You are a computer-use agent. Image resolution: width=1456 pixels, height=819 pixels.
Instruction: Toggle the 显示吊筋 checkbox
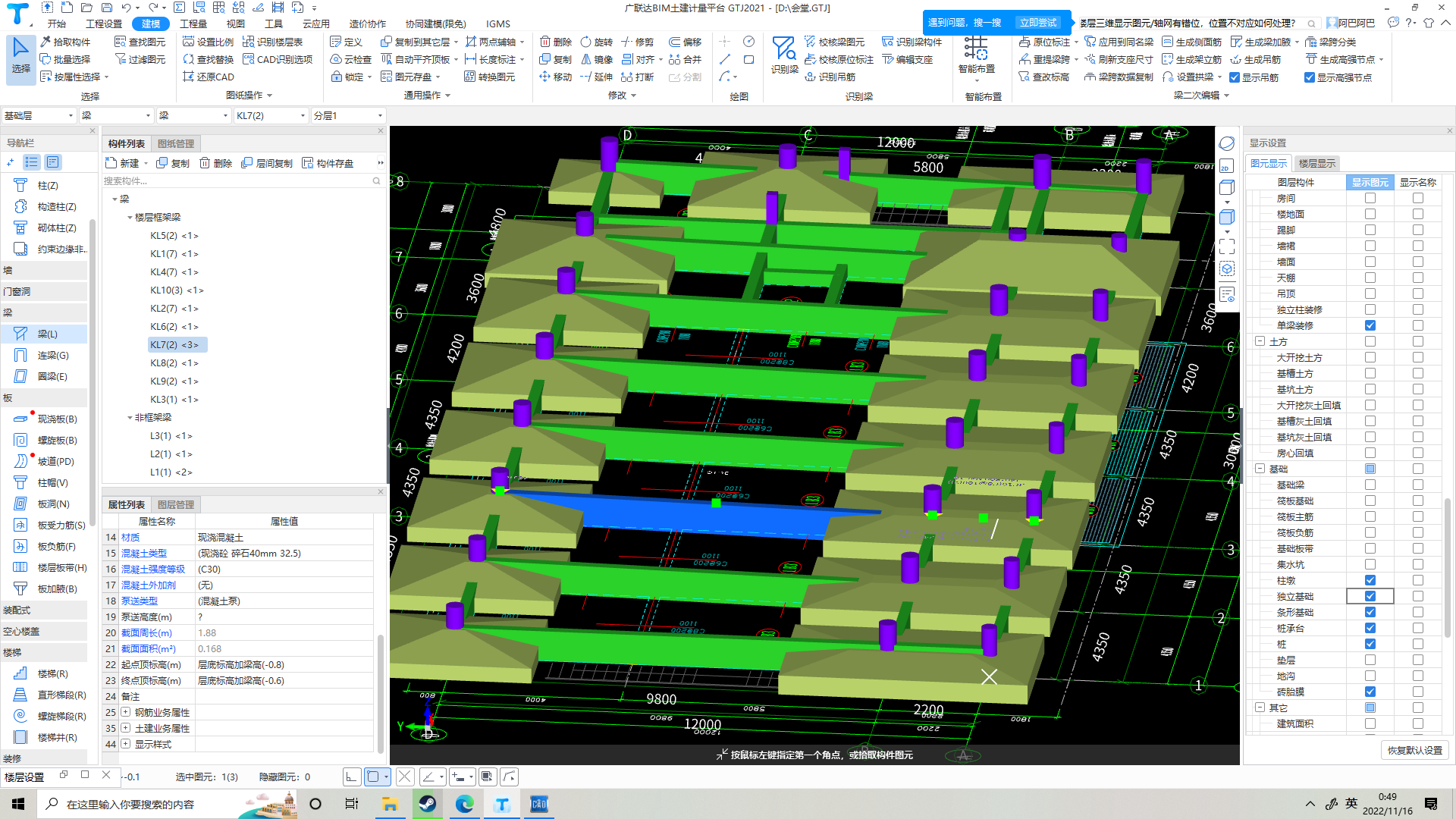[1235, 77]
